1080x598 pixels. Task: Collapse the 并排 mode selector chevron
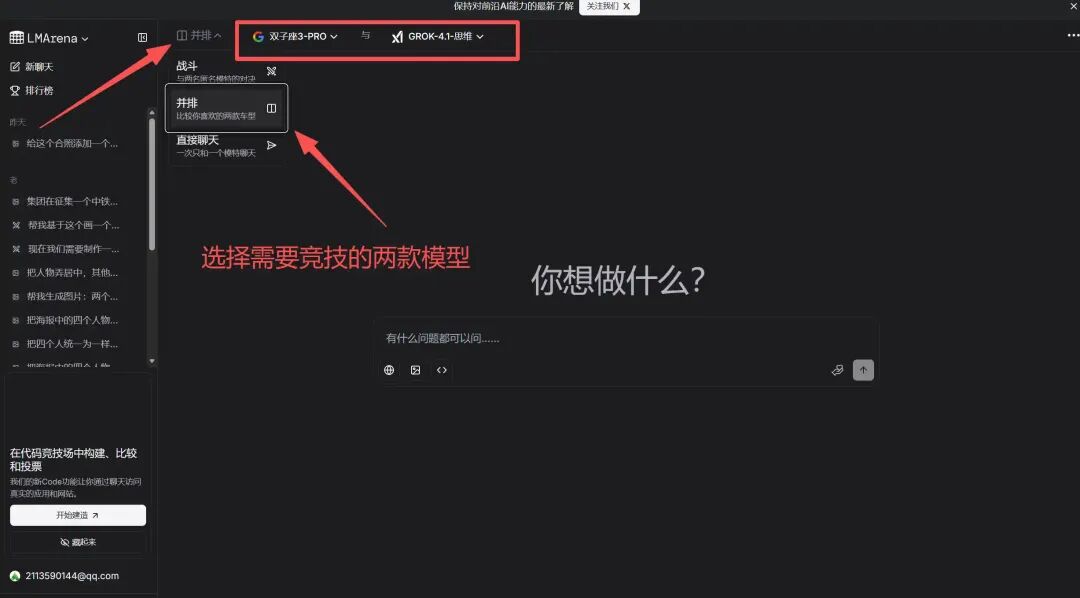click(216, 33)
